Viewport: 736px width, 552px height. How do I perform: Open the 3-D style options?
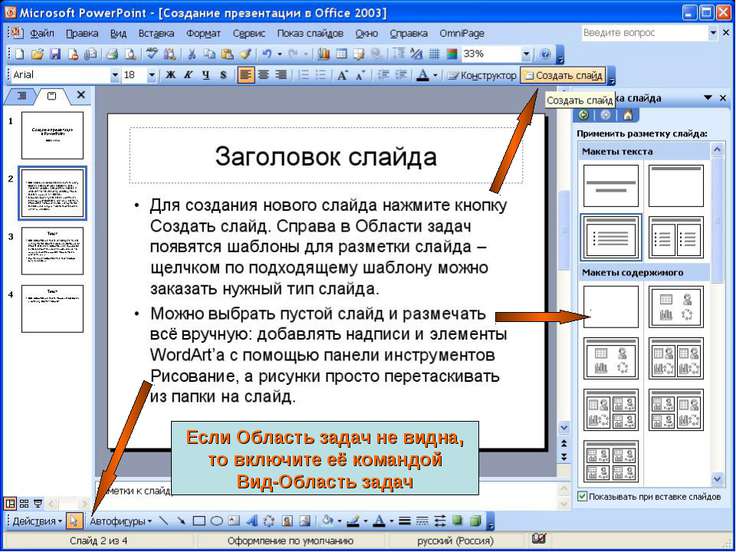click(475, 521)
